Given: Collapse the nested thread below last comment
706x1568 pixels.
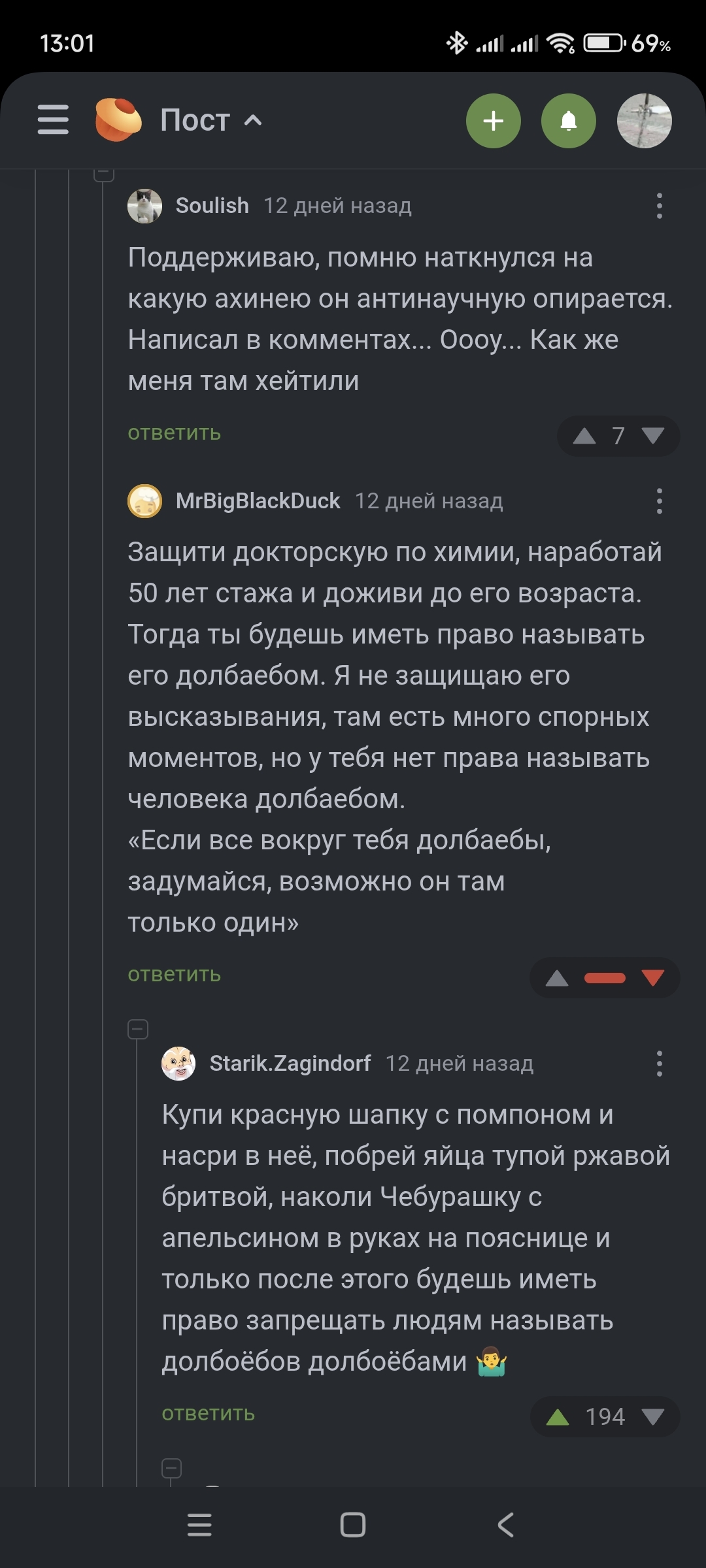Looking at the screenshot, I should [x=171, y=1469].
